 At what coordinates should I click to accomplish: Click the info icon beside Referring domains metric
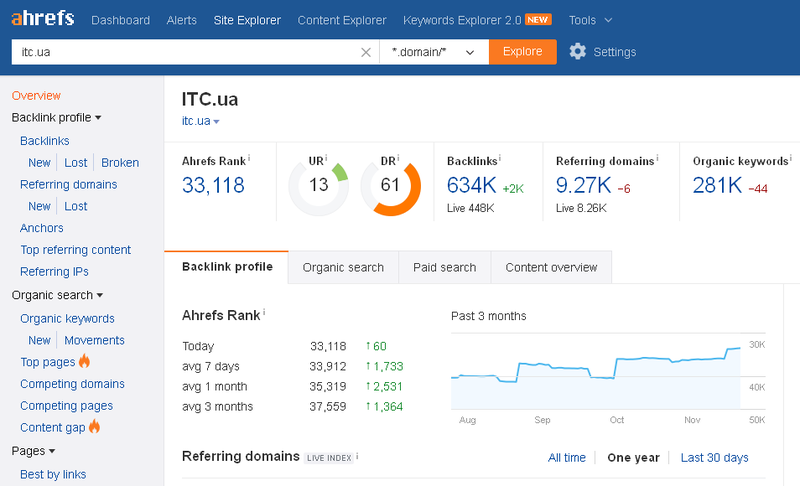pyautogui.click(x=657, y=158)
